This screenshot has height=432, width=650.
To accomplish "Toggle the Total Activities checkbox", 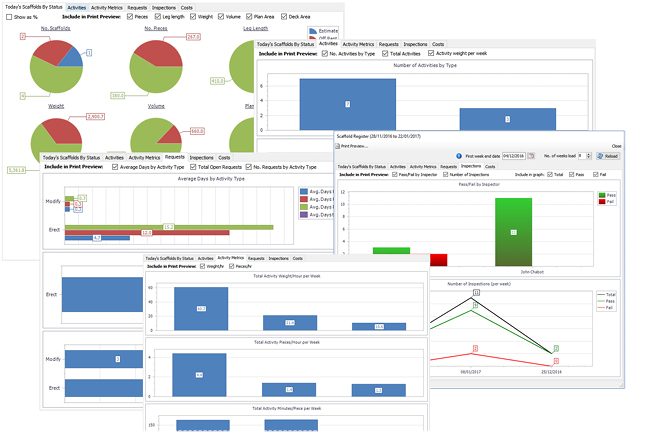I will coord(385,53).
